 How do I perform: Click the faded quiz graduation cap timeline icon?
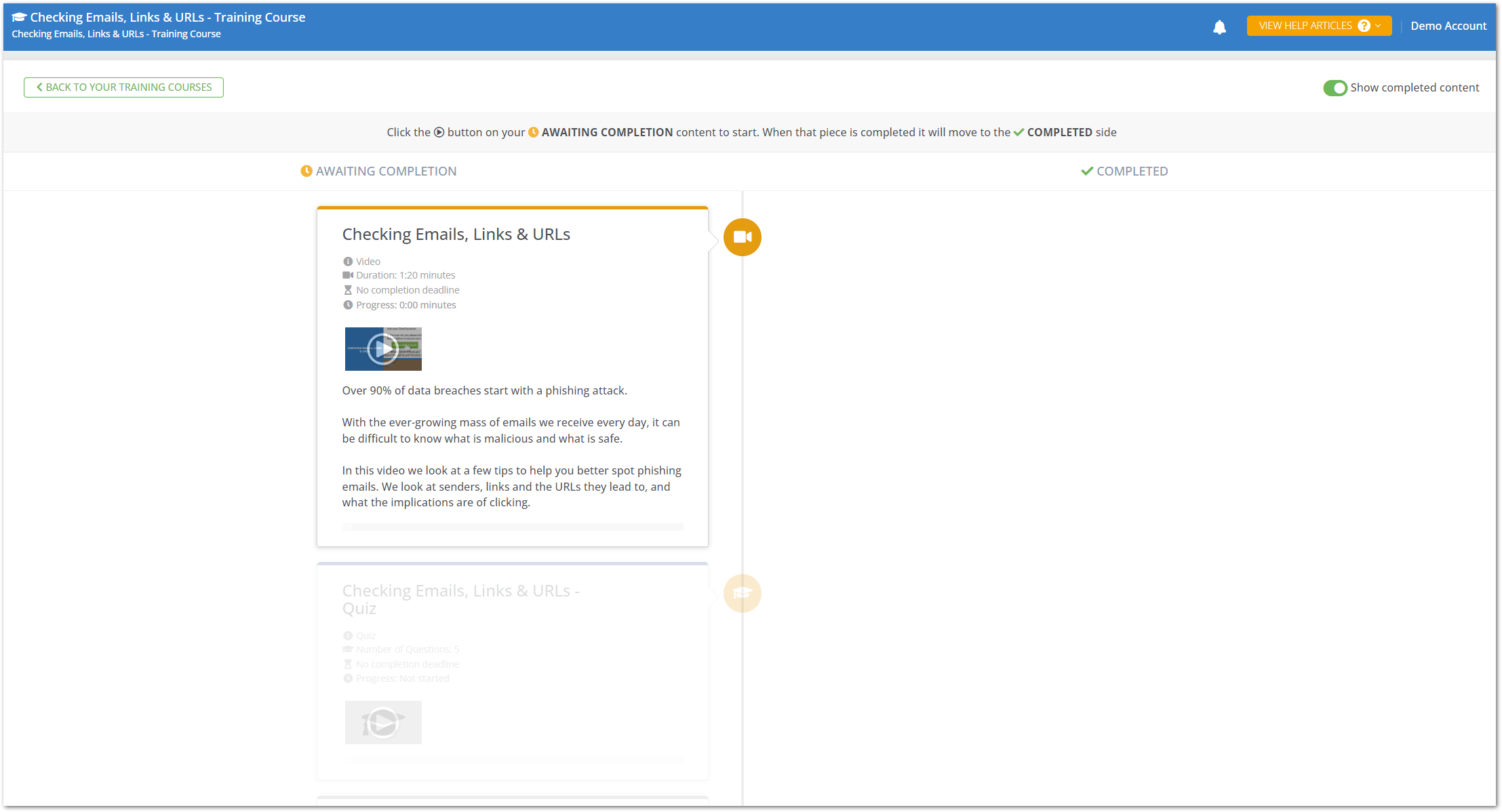pyautogui.click(x=743, y=593)
